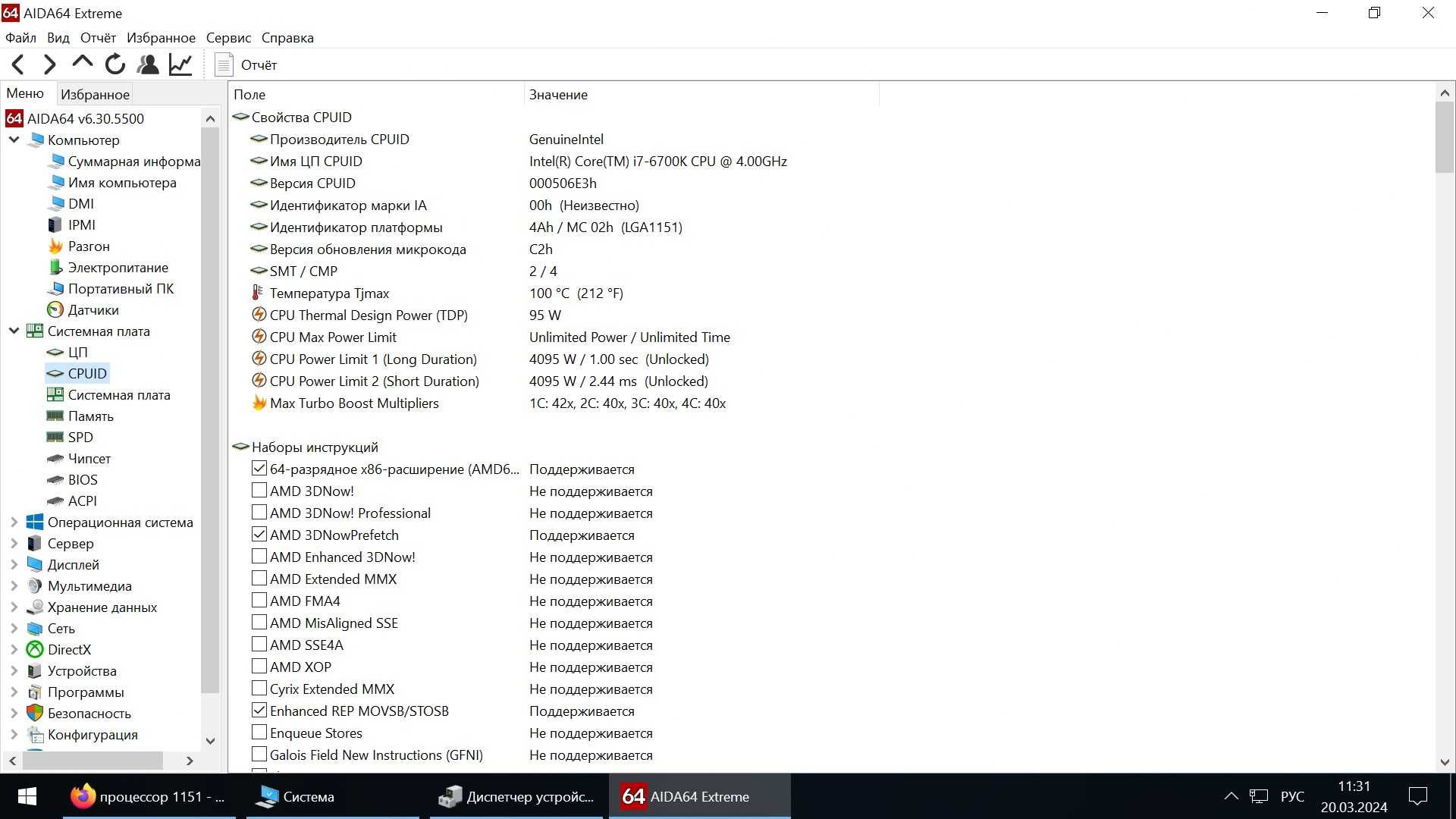Click the Безопасность shield icon

[35, 713]
